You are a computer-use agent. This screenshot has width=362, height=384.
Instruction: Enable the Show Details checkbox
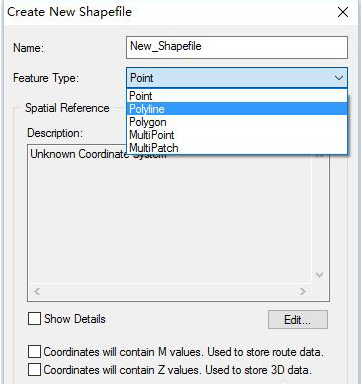pyautogui.click(x=34, y=319)
